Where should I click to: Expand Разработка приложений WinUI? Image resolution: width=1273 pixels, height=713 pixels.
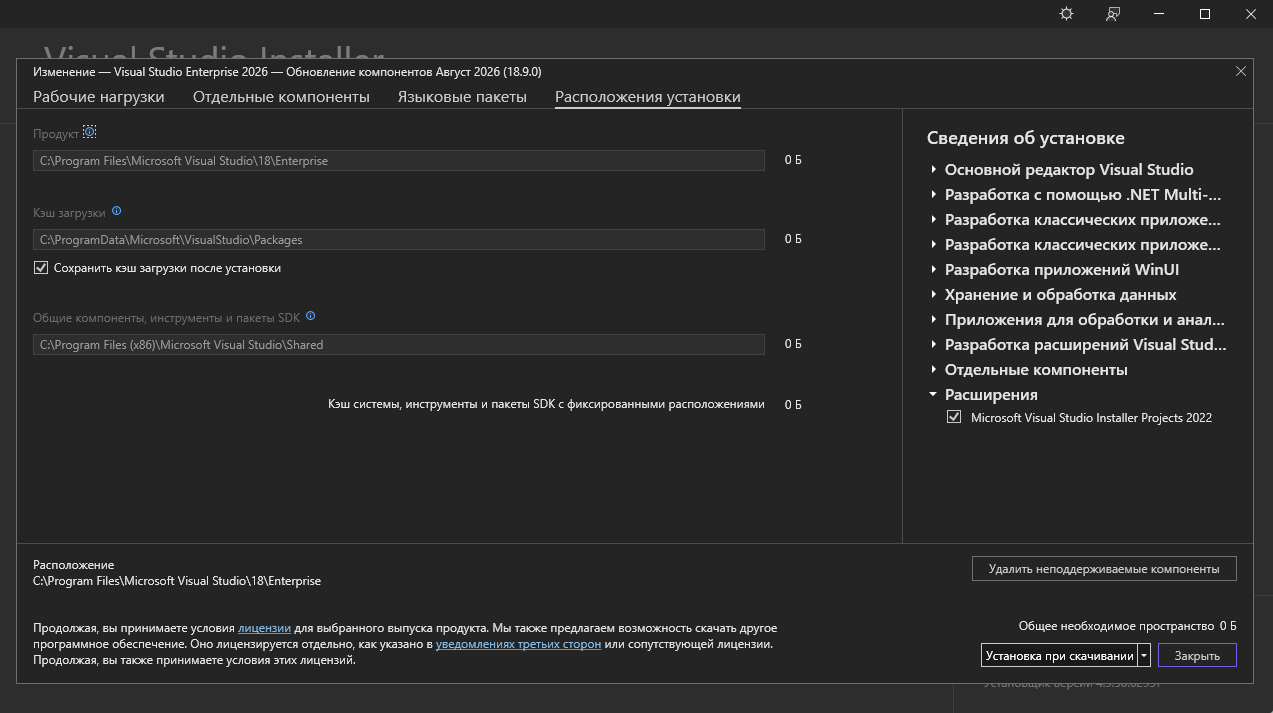(x=933, y=269)
